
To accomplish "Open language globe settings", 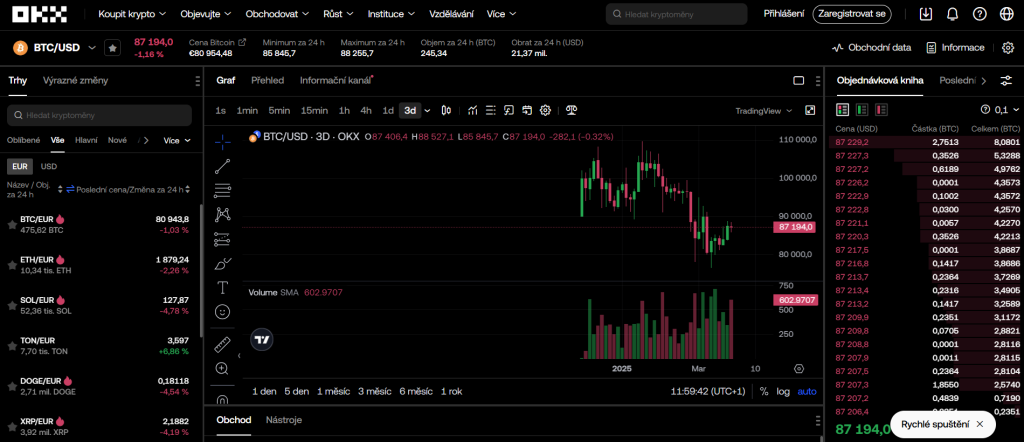I will coord(1006,14).
